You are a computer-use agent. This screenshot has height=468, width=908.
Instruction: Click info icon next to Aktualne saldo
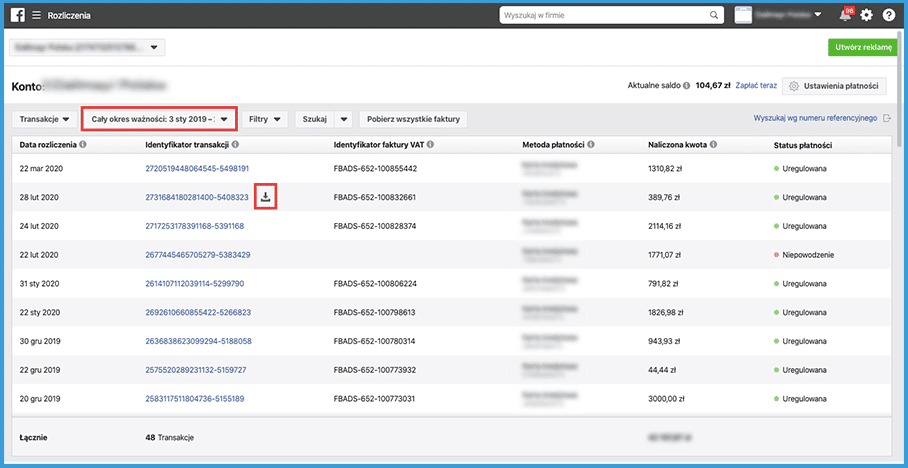click(x=686, y=86)
